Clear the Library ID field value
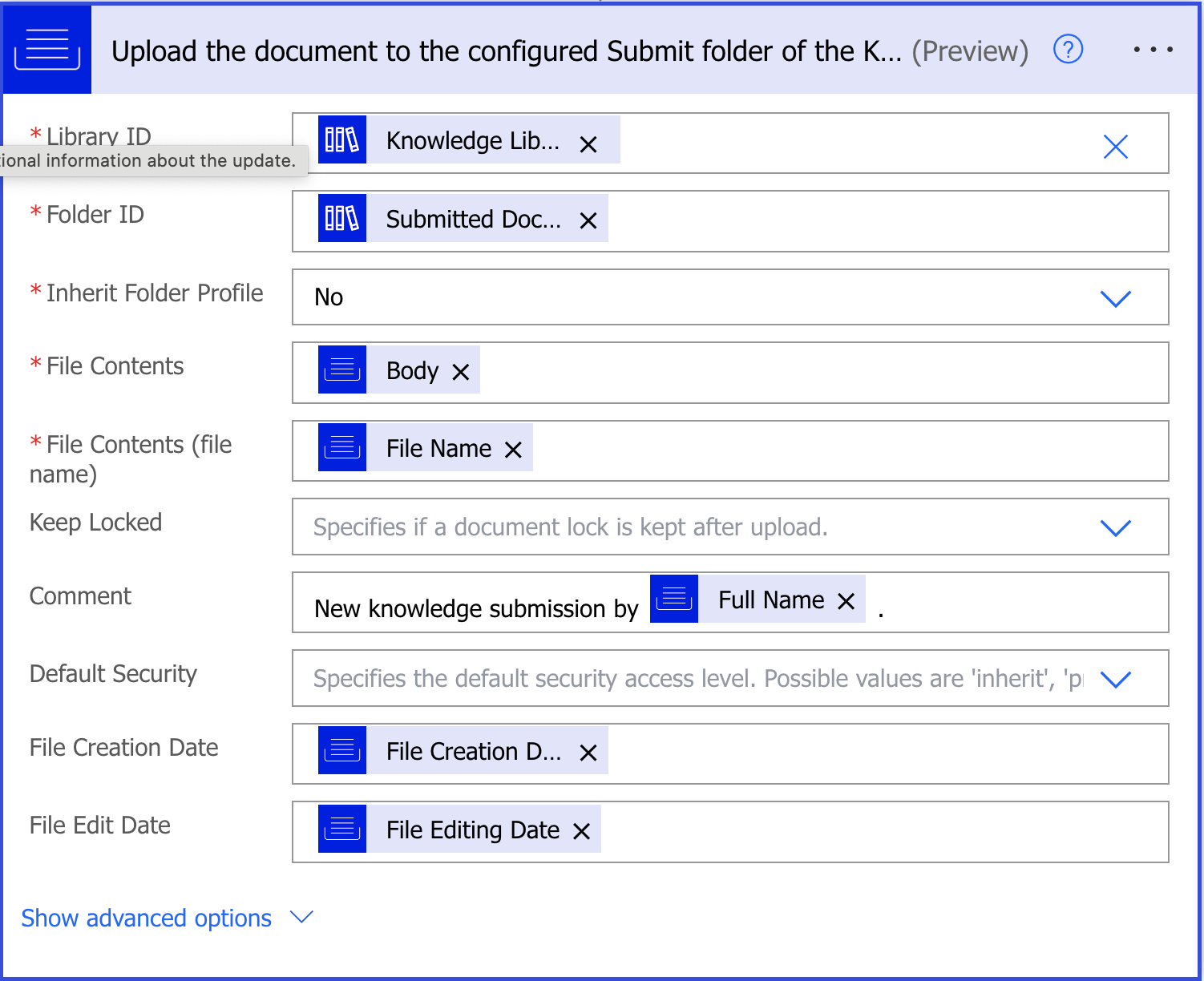The height and width of the screenshot is (981, 1204). pyautogui.click(x=1115, y=147)
